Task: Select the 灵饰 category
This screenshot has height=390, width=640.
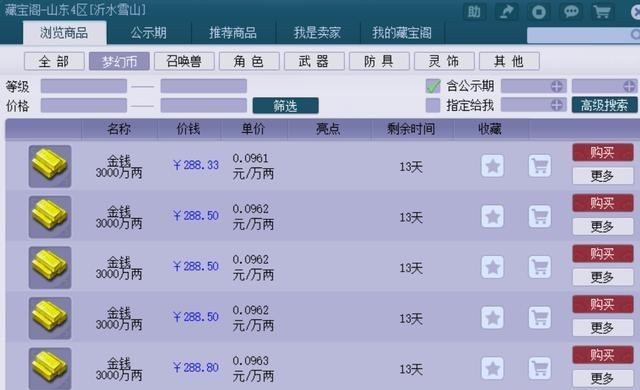Action: click(x=444, y=62)
